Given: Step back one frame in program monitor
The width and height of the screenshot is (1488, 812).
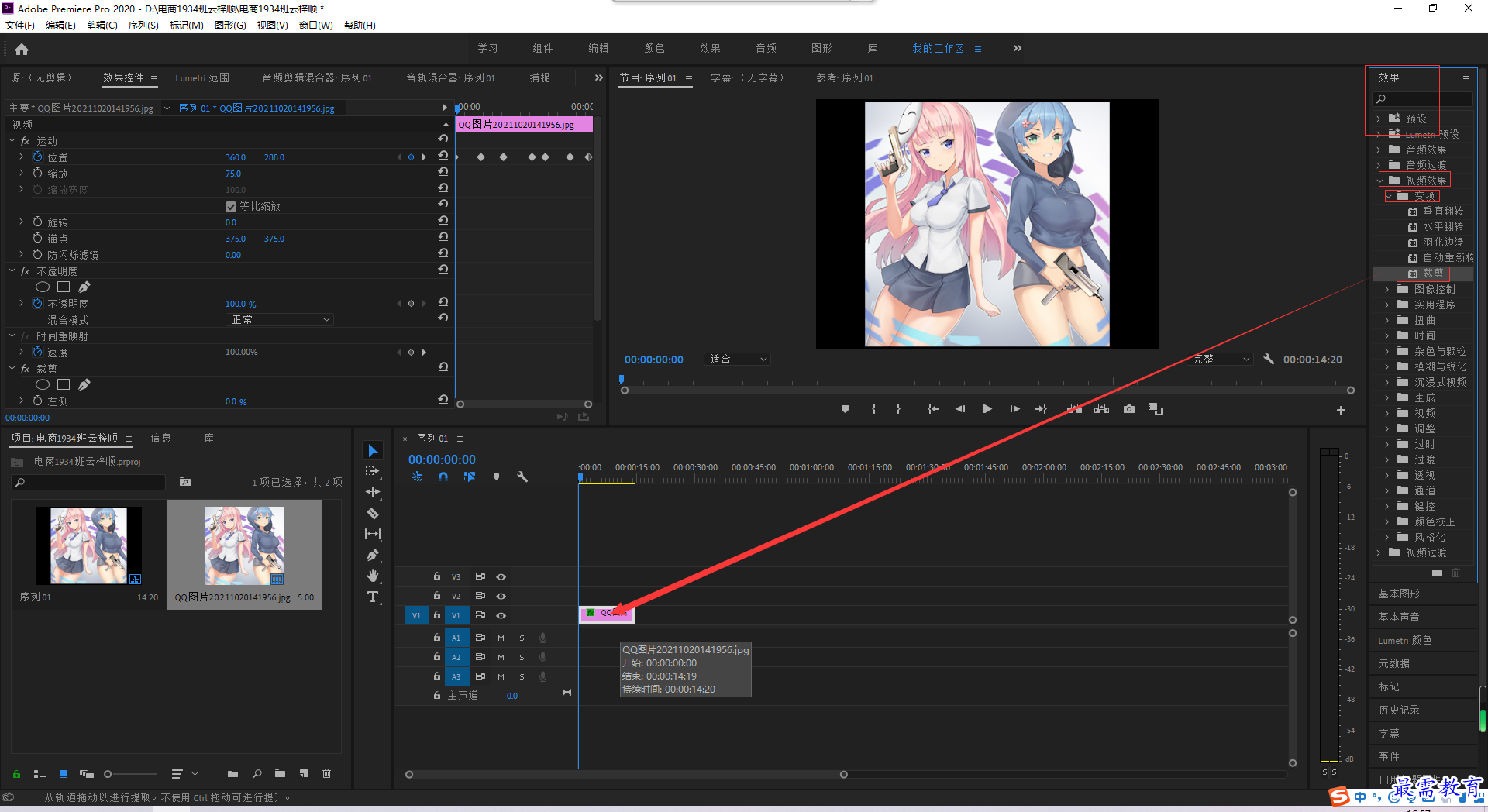Looking at the screenshot, I should [959, 409].
